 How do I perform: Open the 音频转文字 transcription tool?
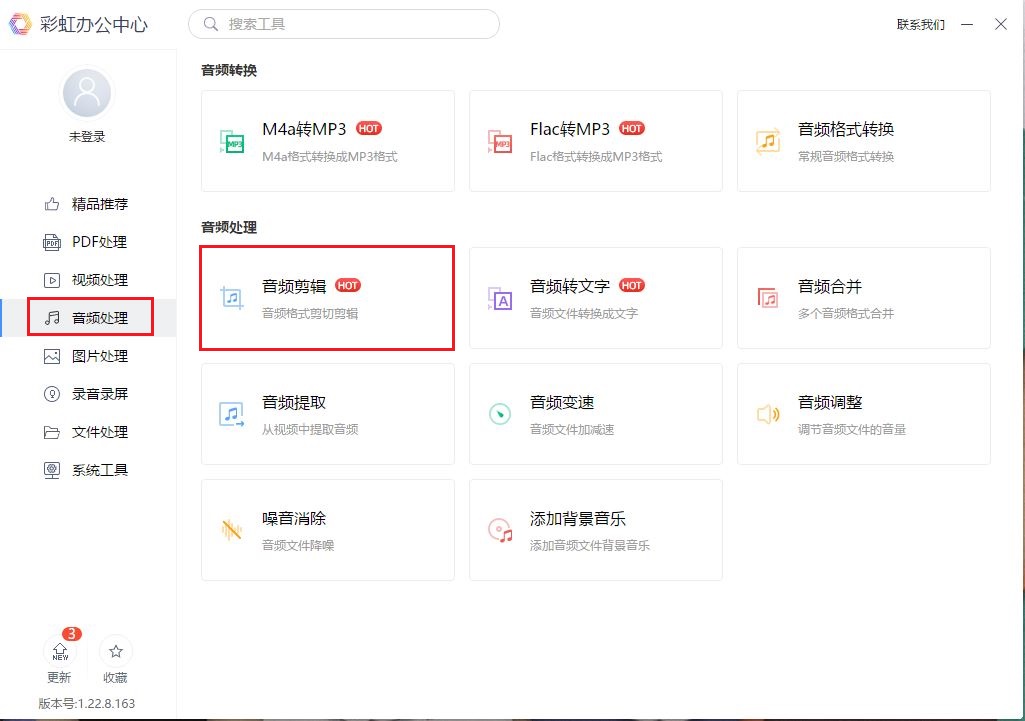595,297
